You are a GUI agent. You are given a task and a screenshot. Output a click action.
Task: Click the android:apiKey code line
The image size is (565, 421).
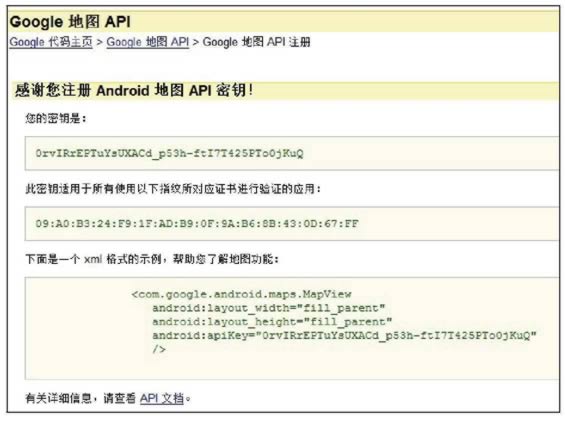click(344, 336)
